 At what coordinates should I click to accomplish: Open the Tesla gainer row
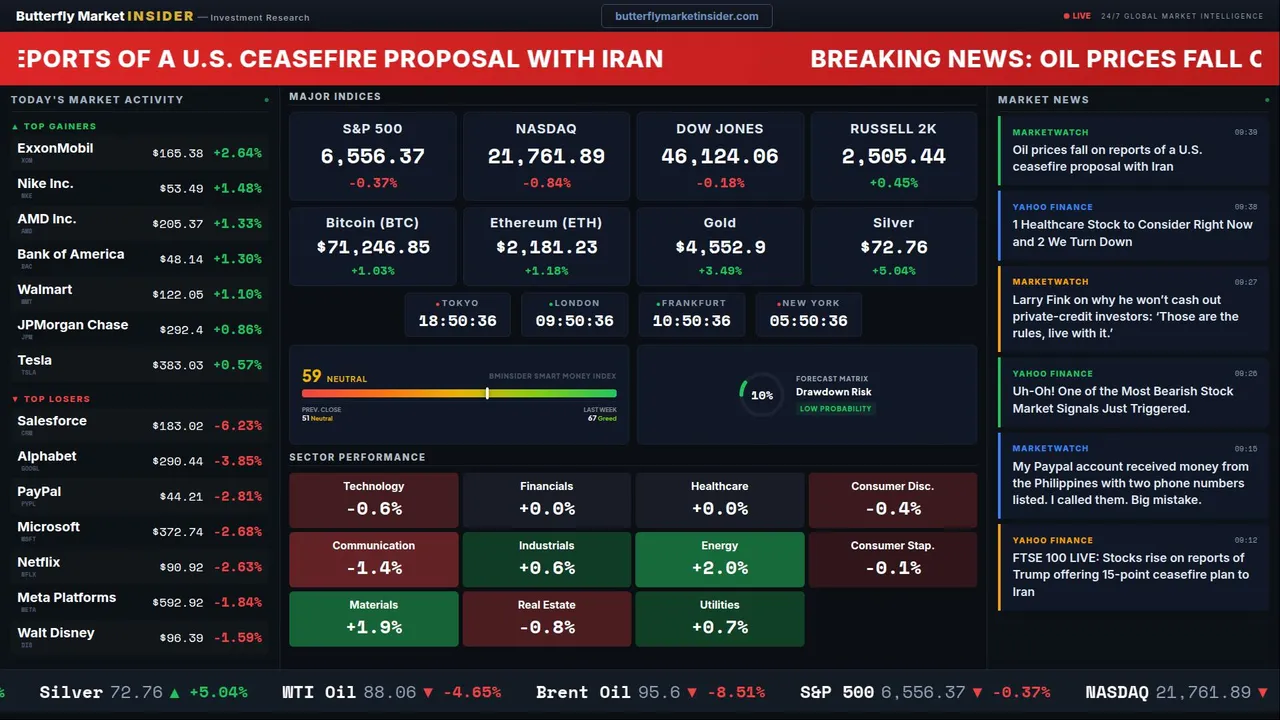pos(139,365)
